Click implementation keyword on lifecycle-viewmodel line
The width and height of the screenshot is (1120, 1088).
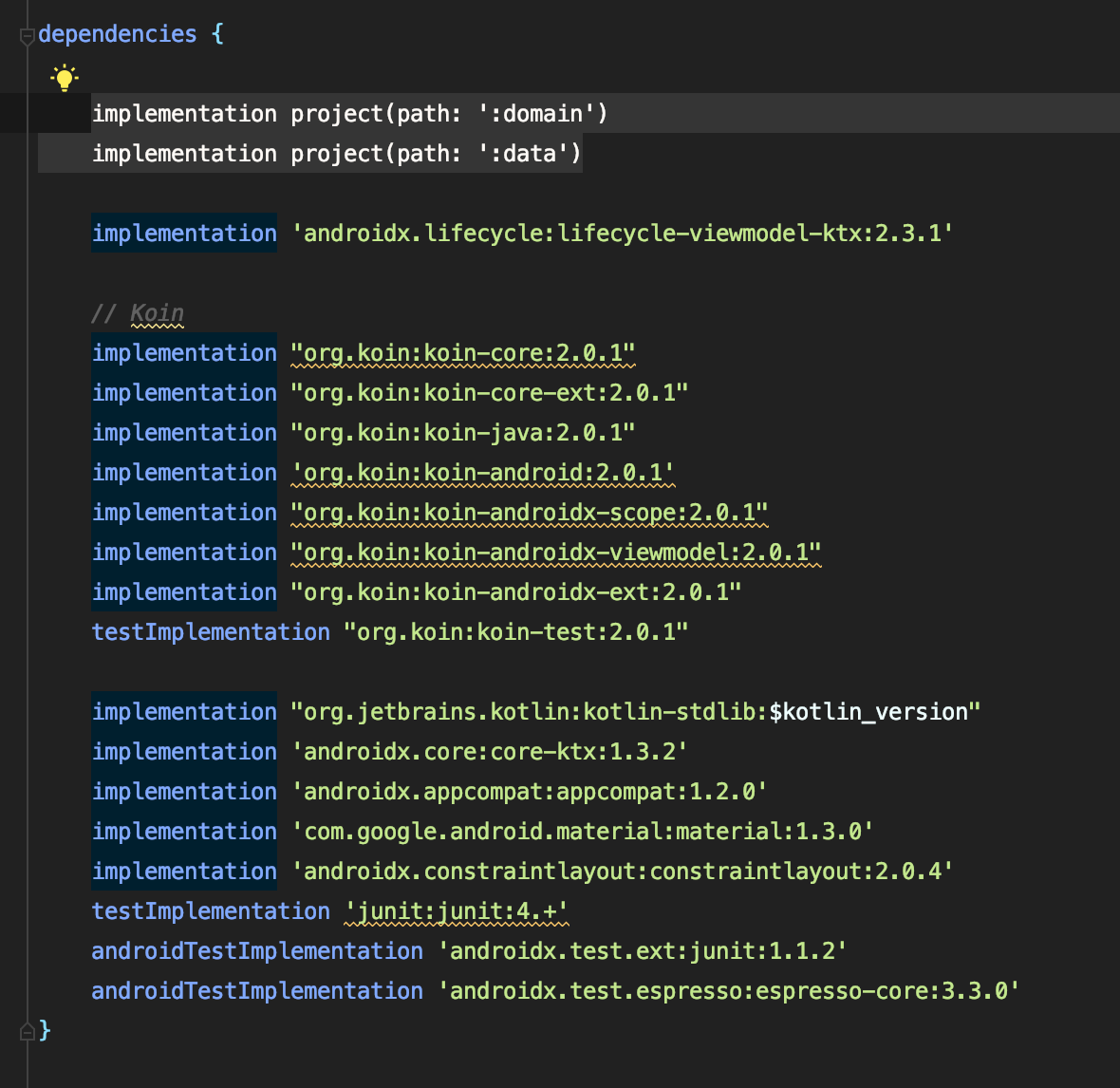184,234
